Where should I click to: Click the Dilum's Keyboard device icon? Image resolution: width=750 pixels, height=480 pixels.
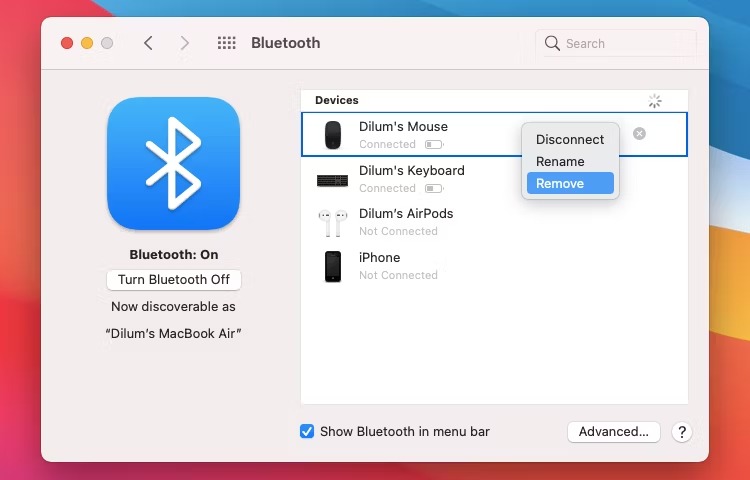(333, 180)
